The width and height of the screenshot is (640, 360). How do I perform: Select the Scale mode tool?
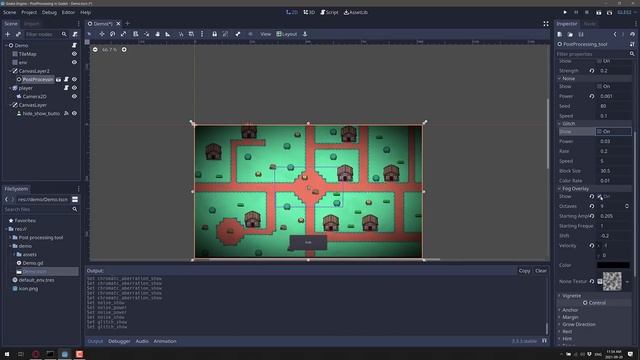123,34
